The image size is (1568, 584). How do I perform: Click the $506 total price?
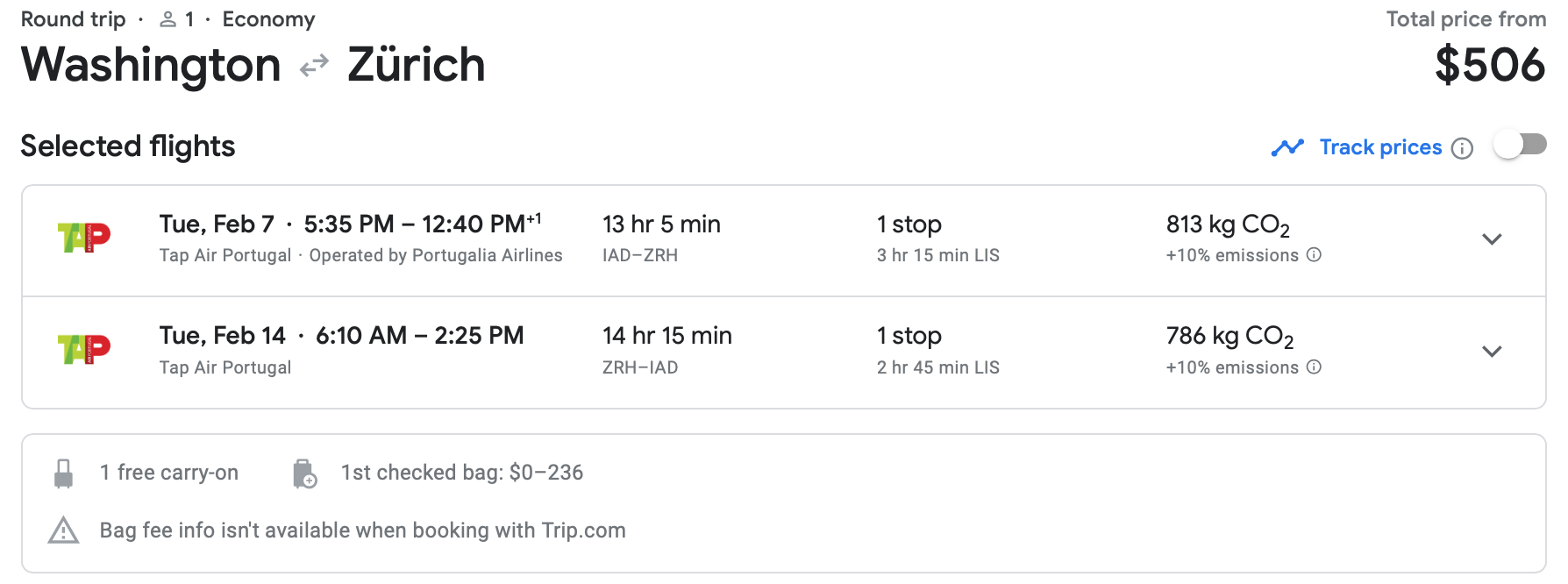point(1489,66)
